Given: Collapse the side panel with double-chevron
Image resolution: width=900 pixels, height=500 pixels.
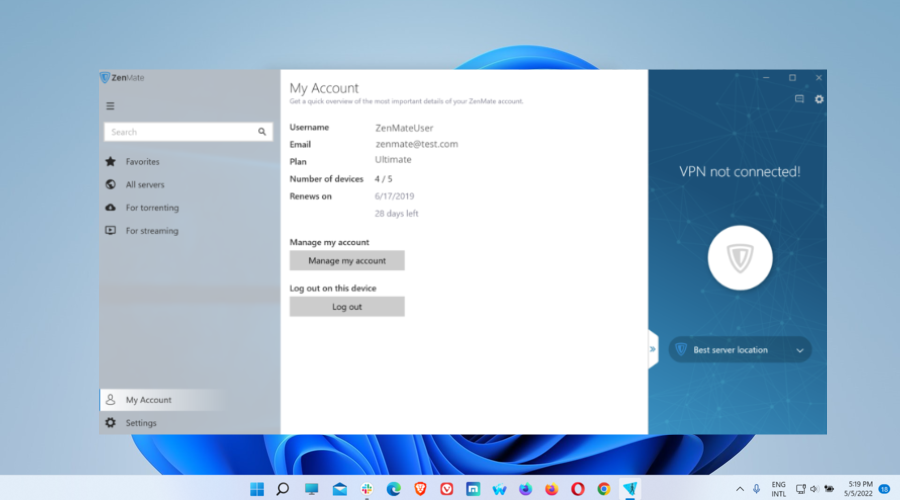Looking at the screenshot, I should [653, 349].
